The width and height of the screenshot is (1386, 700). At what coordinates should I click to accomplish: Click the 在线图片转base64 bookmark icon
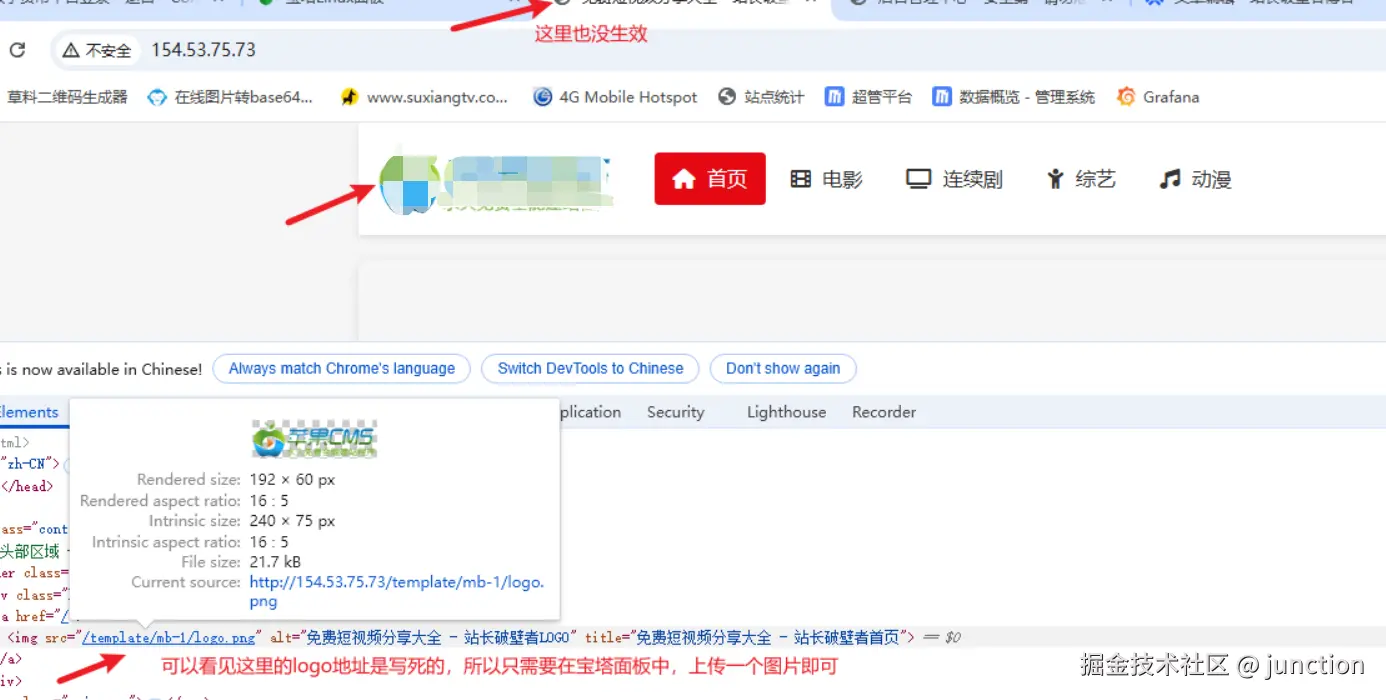[156, 97]
